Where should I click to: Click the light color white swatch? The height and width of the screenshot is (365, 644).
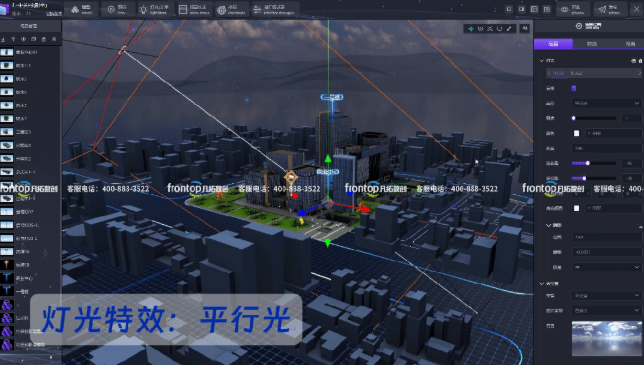pos(576,133)
